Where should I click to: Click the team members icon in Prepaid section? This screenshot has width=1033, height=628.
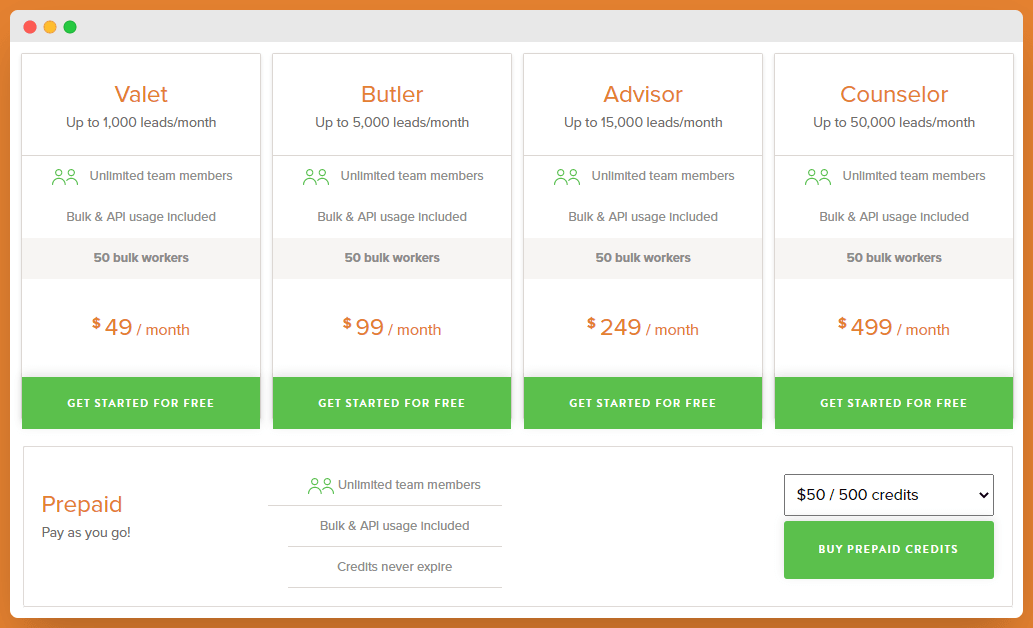pos(321,486)
